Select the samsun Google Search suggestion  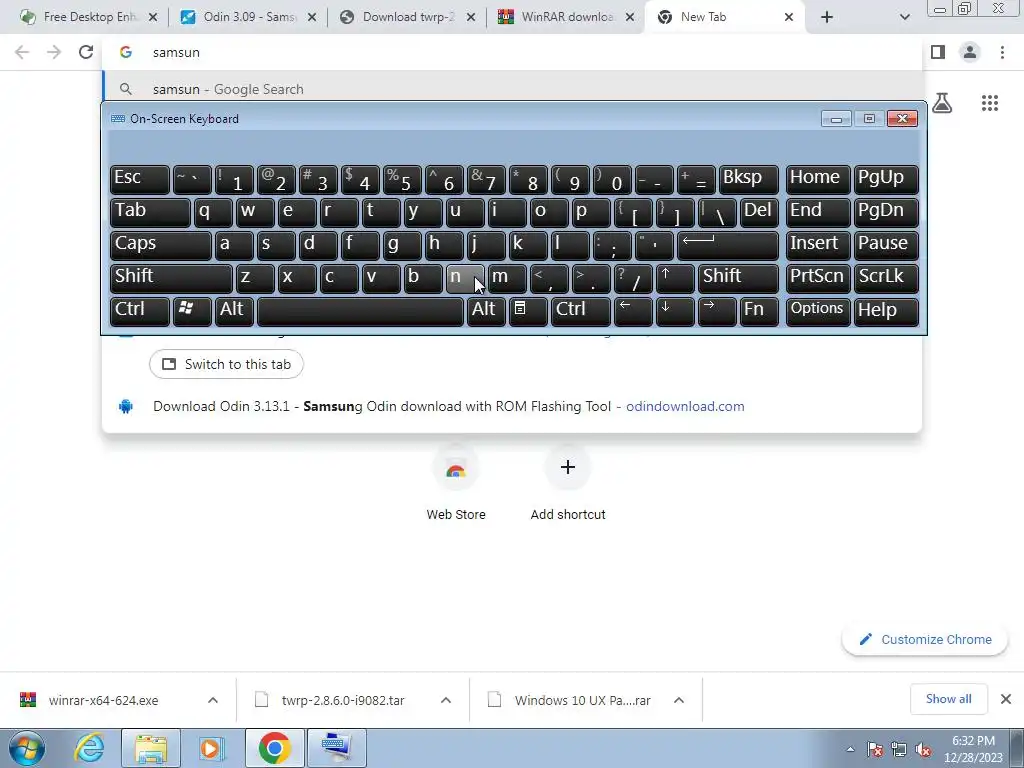coord(513,89)
